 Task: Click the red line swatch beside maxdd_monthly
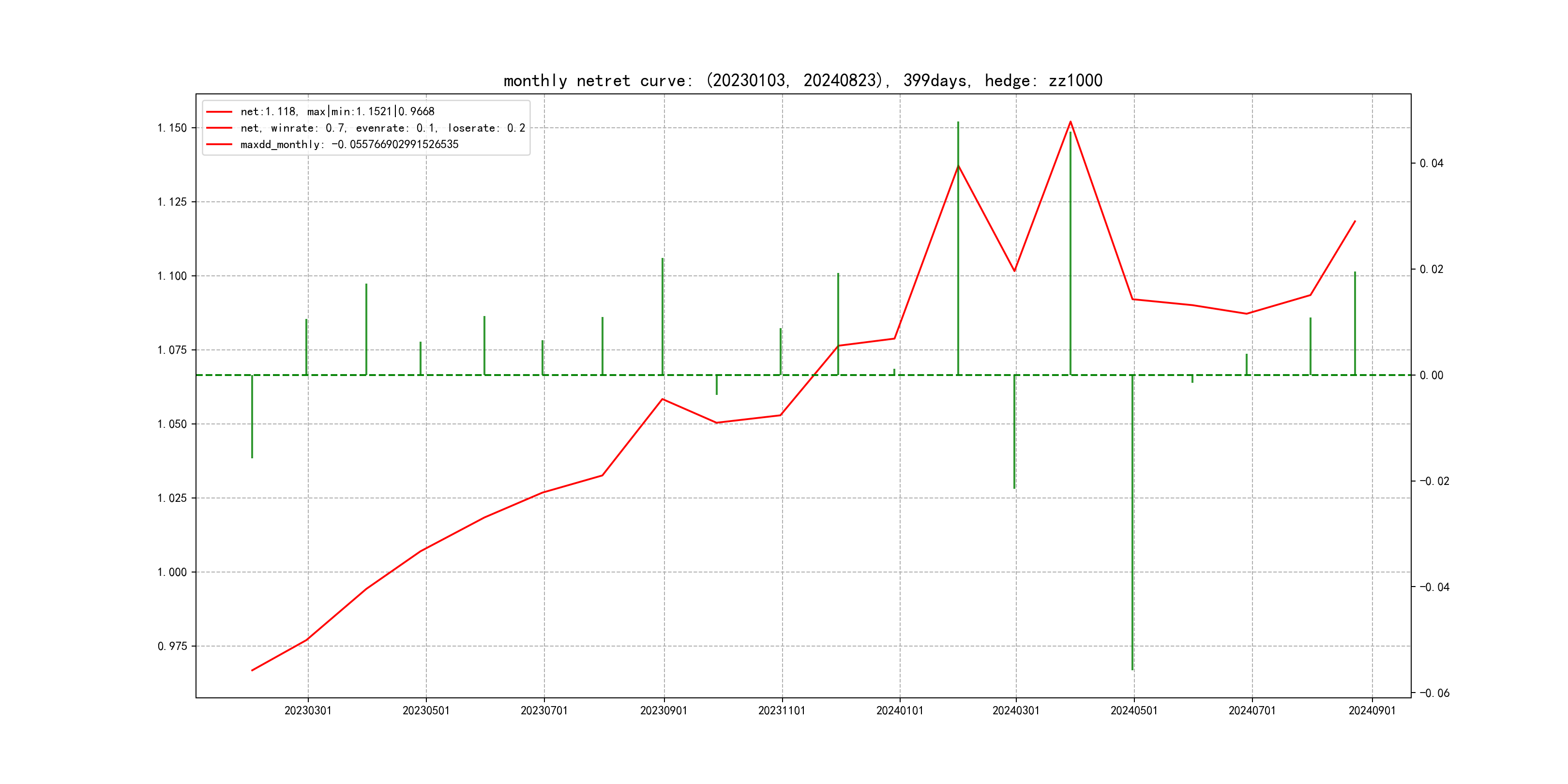pyautogui.click(x=219, y=144)
